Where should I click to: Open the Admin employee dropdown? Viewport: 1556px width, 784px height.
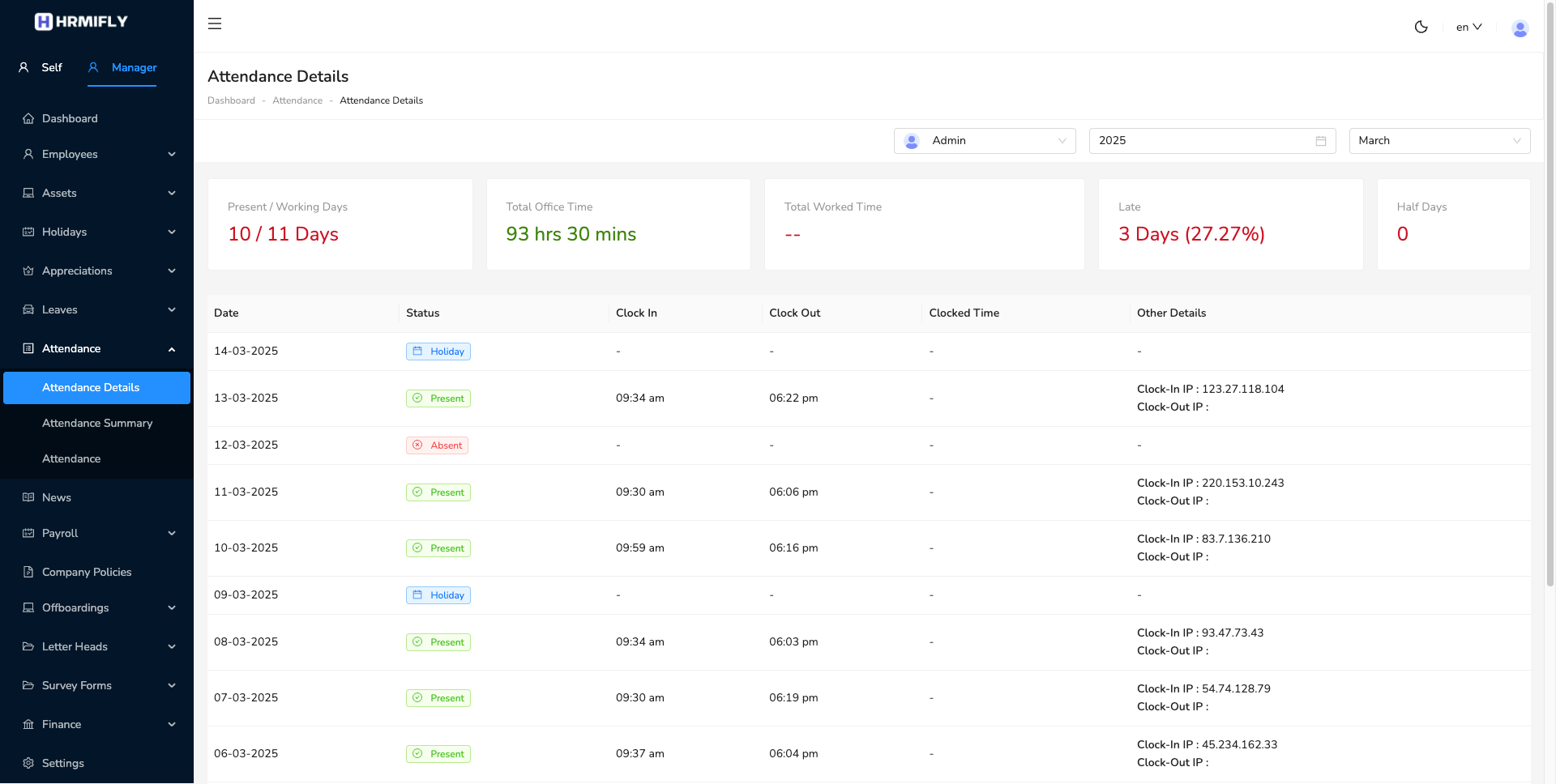tap(985, 141)
